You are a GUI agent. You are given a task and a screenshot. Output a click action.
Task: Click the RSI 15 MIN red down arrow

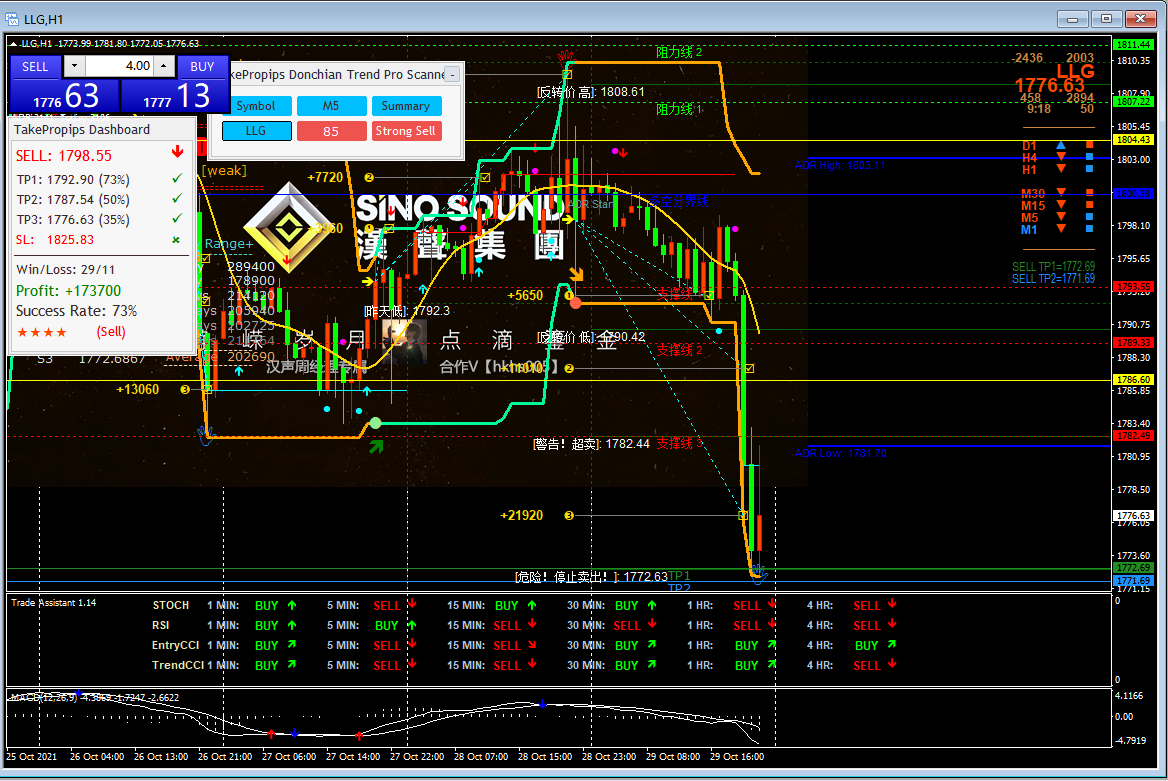coord(532,624)
